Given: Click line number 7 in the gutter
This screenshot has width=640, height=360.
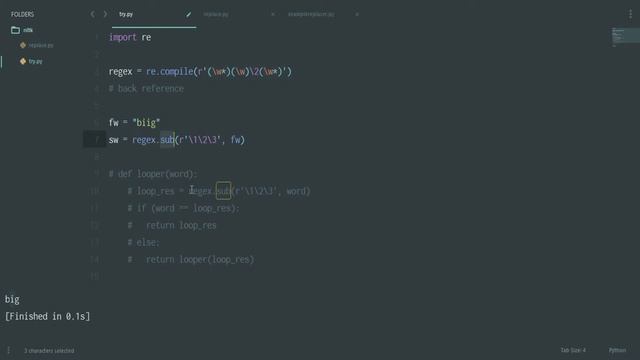Looking at the screenshot, I should (x=97, y=140).
